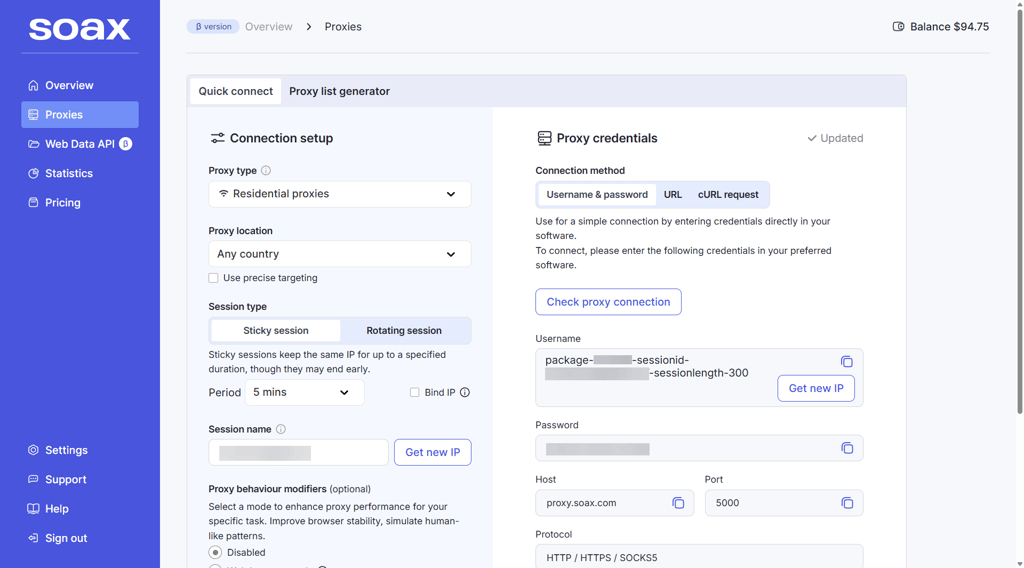Click Sign out link
The image size is (1024, 568).
[x=80, y=539]
